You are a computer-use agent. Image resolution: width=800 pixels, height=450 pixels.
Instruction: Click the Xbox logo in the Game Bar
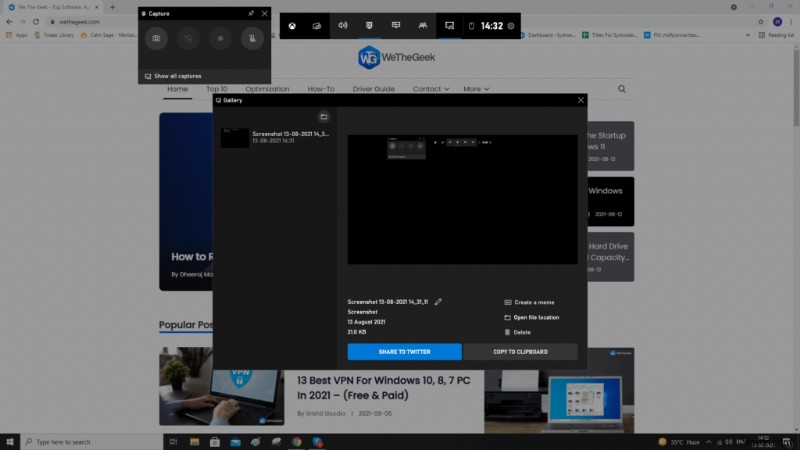(292, 26)
